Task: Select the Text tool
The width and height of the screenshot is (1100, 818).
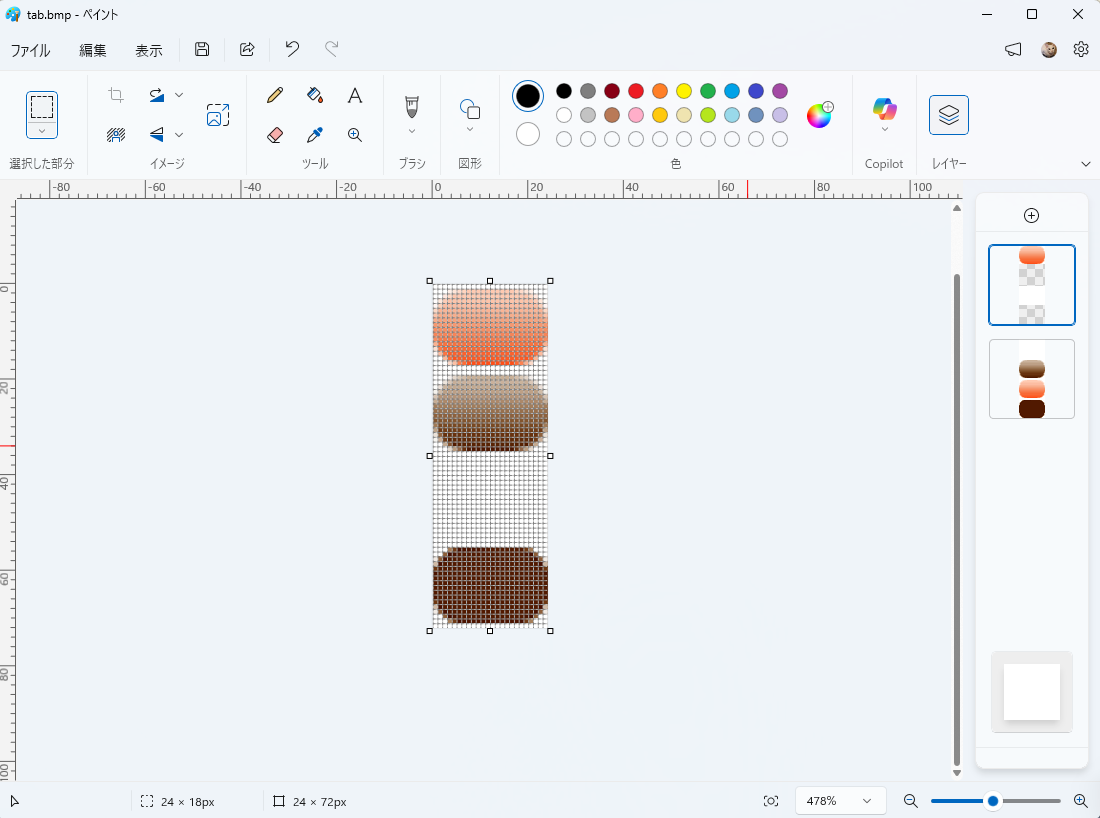Action: coord(354,96)
